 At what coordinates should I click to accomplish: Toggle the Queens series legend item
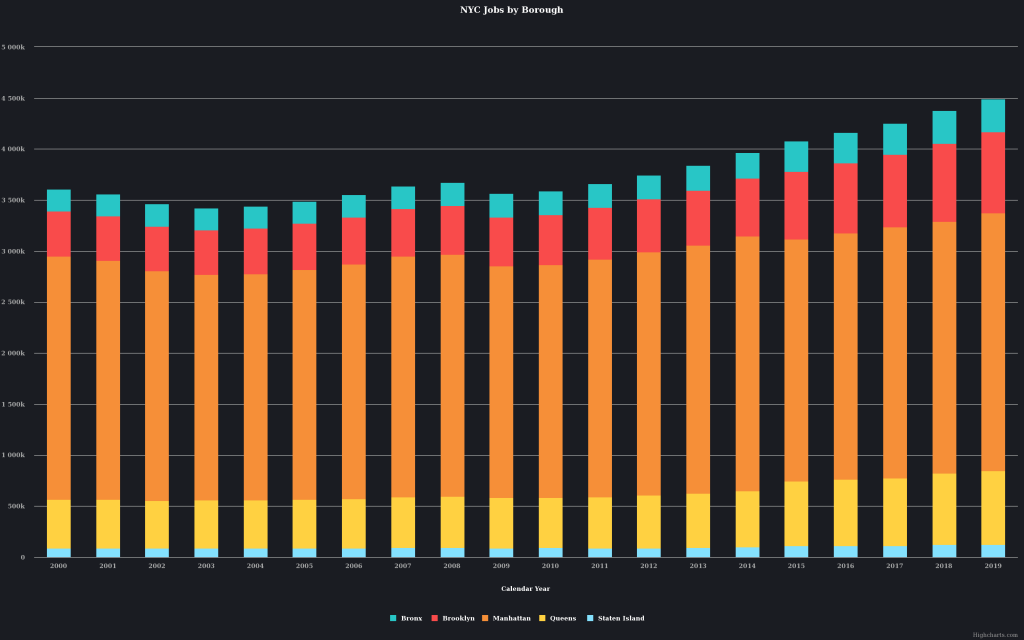(558, 618)
